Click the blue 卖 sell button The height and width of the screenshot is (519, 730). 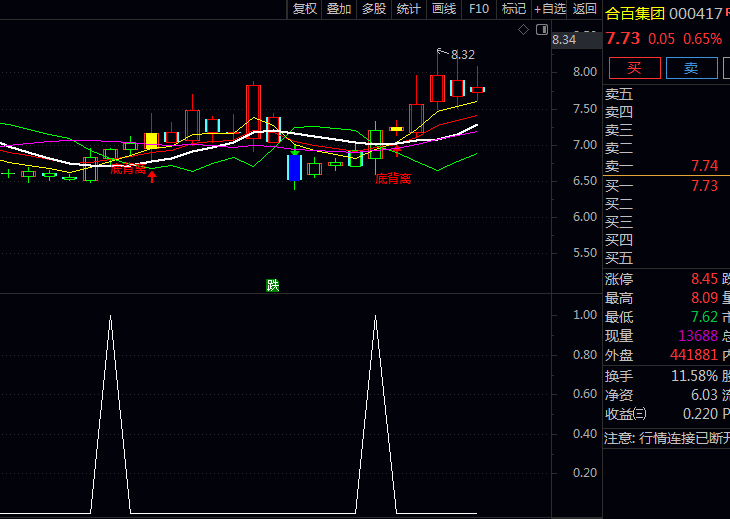point(691,68)
